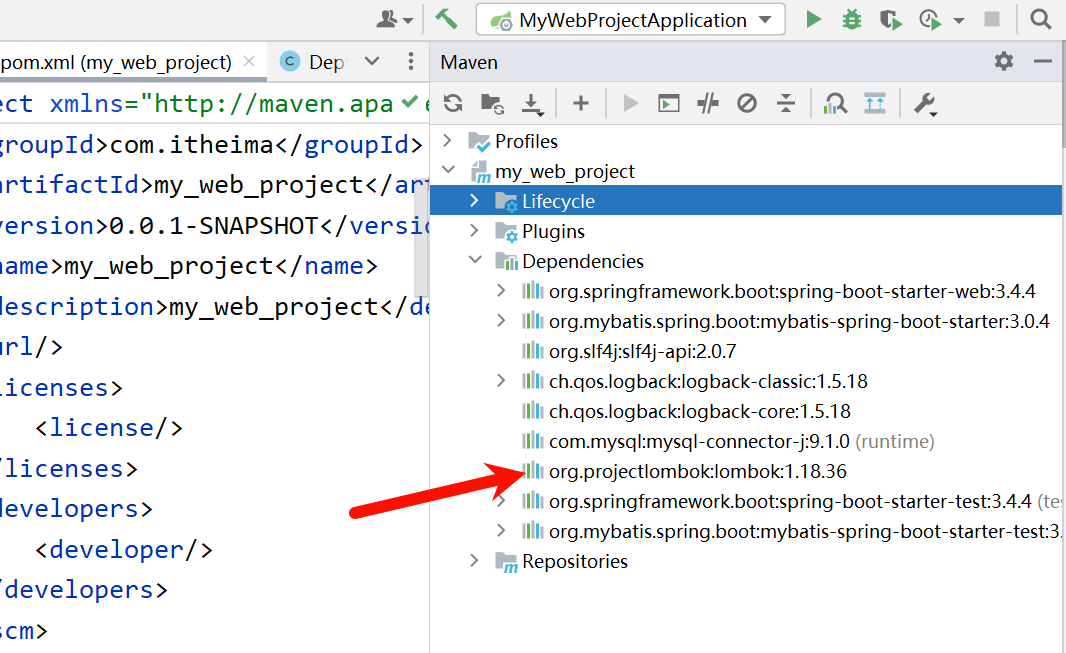Select Repositories tree item

tap(574, 561)
